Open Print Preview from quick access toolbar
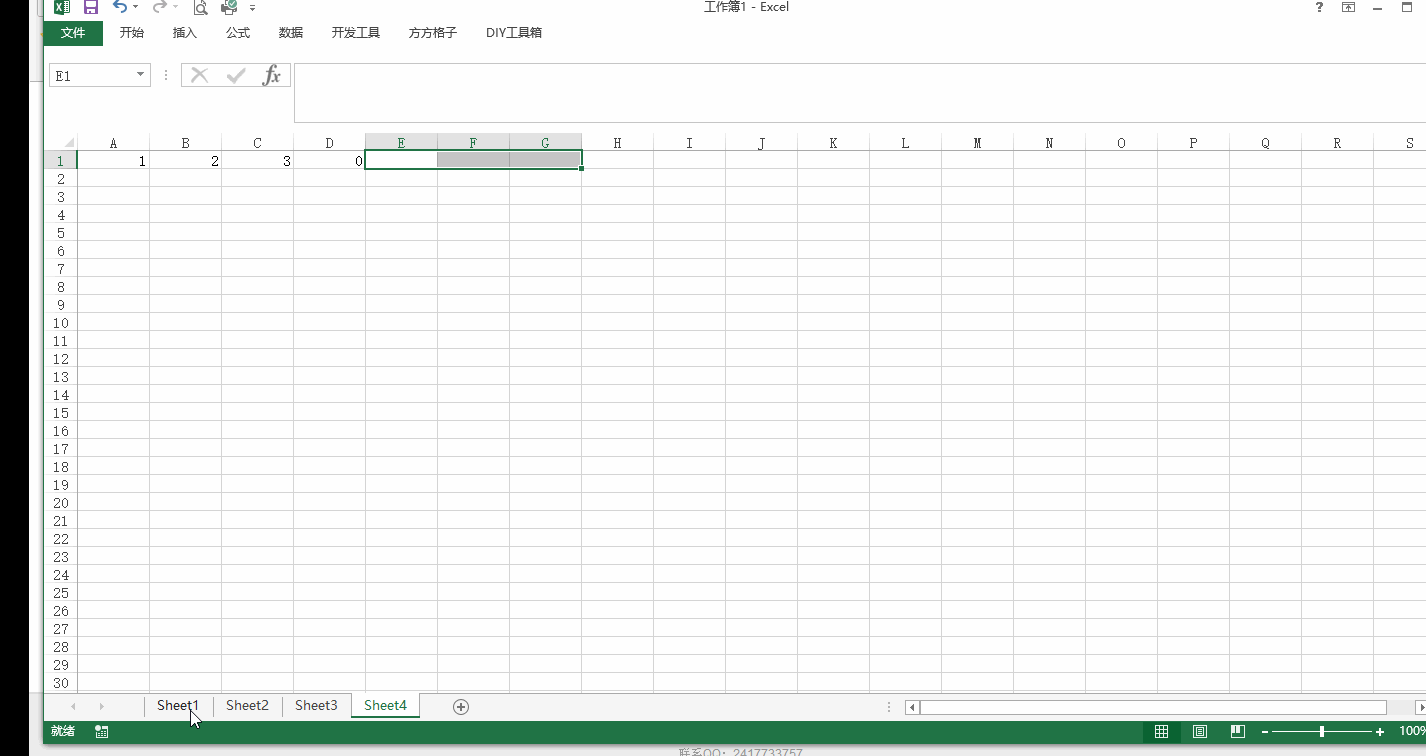 pyautogui.click(x=200, y=7)
